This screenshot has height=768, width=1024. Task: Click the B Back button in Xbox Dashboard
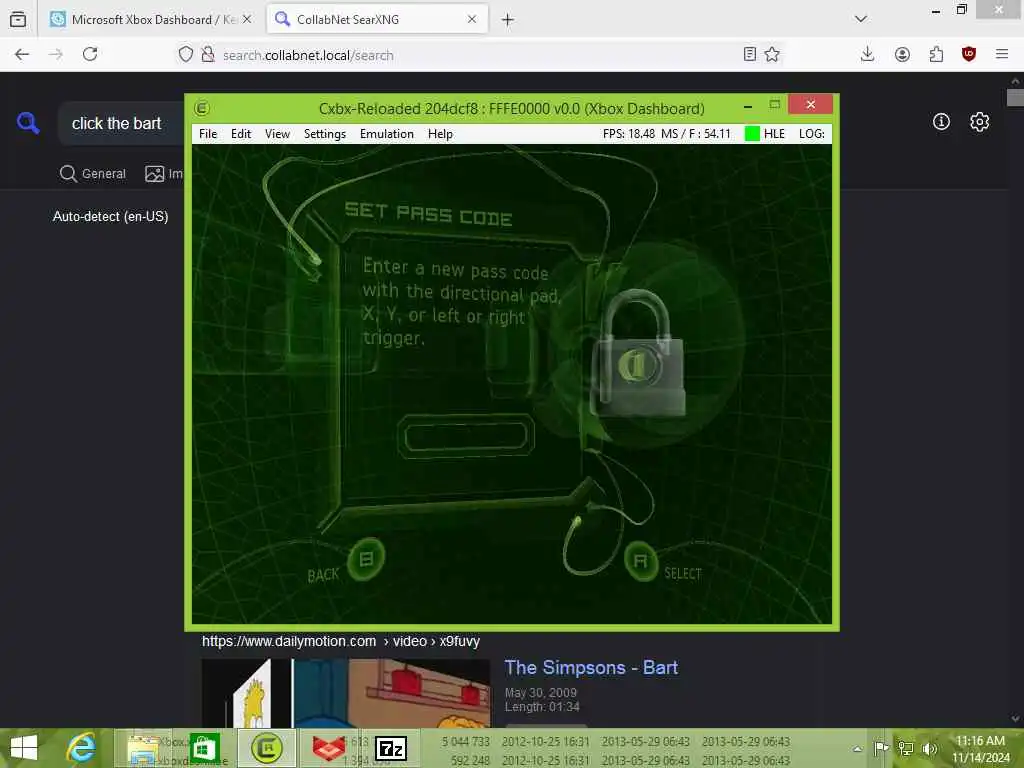click(366, 559)
